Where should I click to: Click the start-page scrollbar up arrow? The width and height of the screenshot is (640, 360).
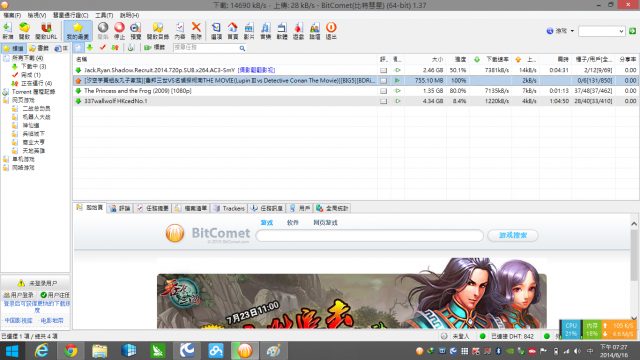[633, 224]
